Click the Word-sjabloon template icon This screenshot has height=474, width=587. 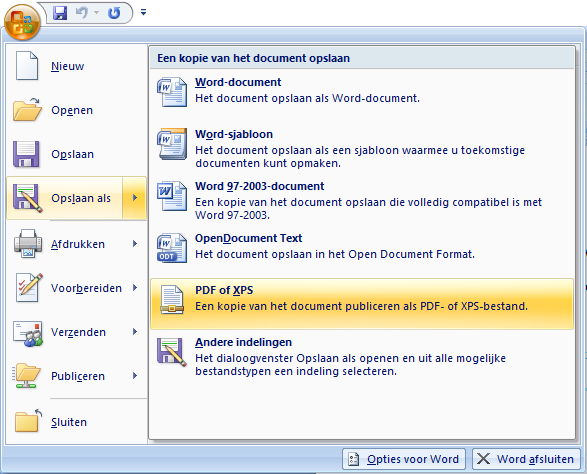coord(172,144)
